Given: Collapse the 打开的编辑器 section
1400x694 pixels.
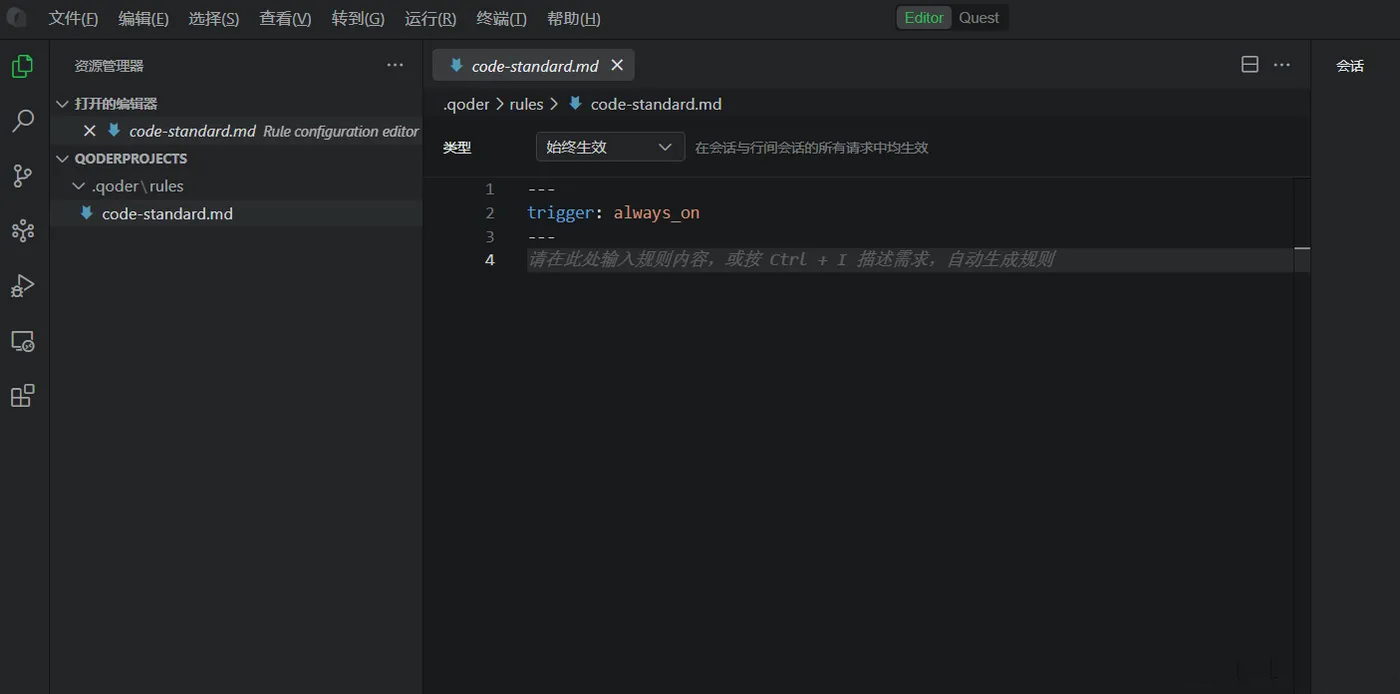Looking at the screenshot, I should coord(62,103).
